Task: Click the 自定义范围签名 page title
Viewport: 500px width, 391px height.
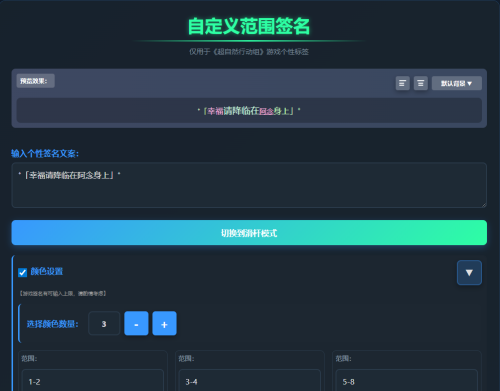Action: click(x=249, y=26)
